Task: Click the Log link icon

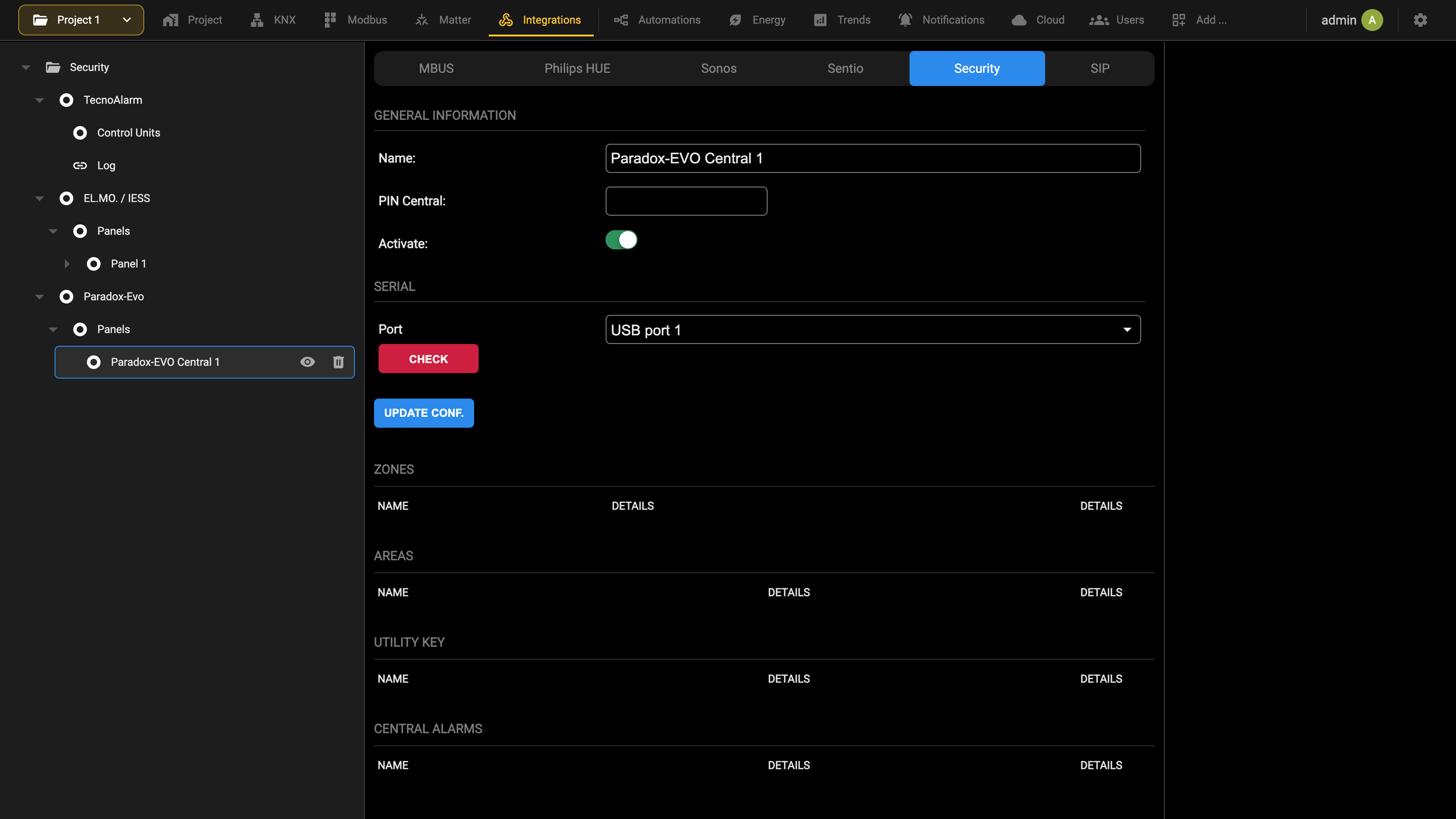Action: point(80,166)
